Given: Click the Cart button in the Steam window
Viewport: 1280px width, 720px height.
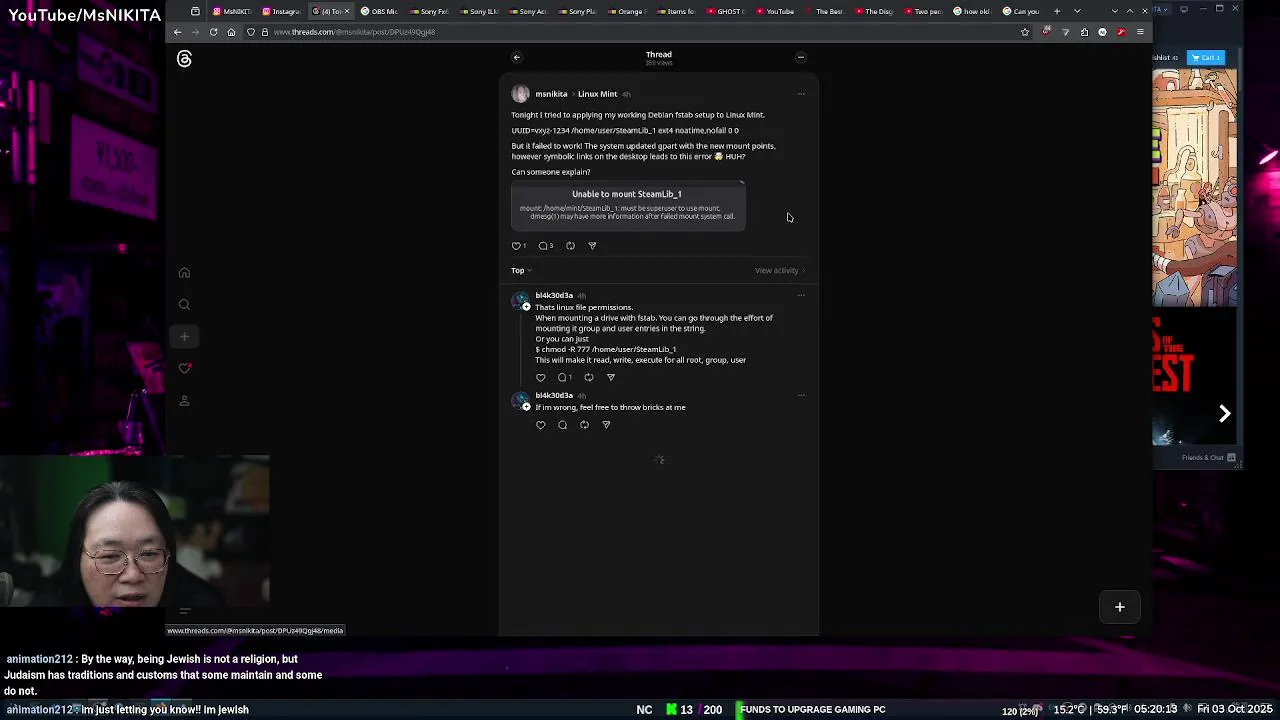Looking at the screenshot, I should (1207, 57).
